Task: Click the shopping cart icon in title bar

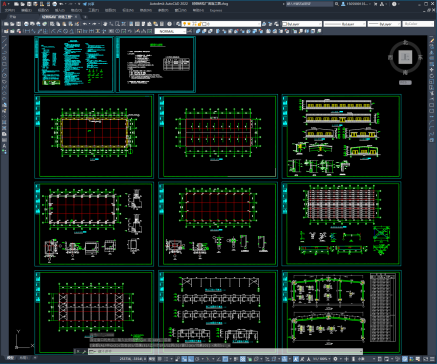Action: (375, 4)
